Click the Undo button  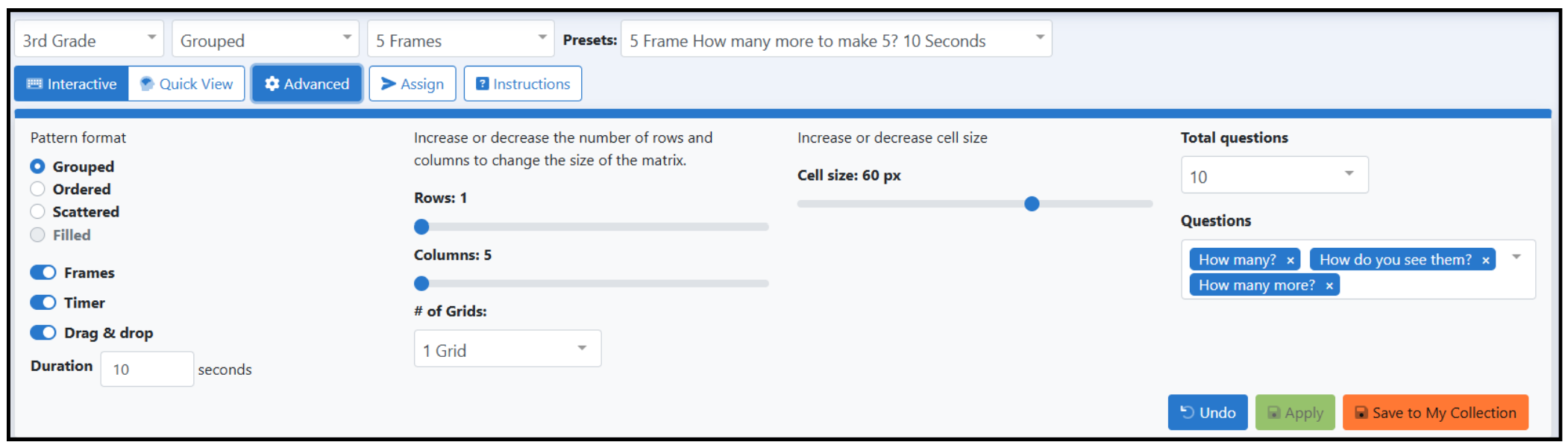click(x=1208, y=412)
